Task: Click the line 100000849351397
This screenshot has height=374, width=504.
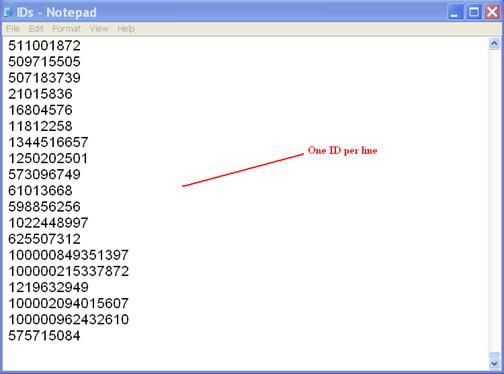Action: pyautogui.click(x=68, y=255)
